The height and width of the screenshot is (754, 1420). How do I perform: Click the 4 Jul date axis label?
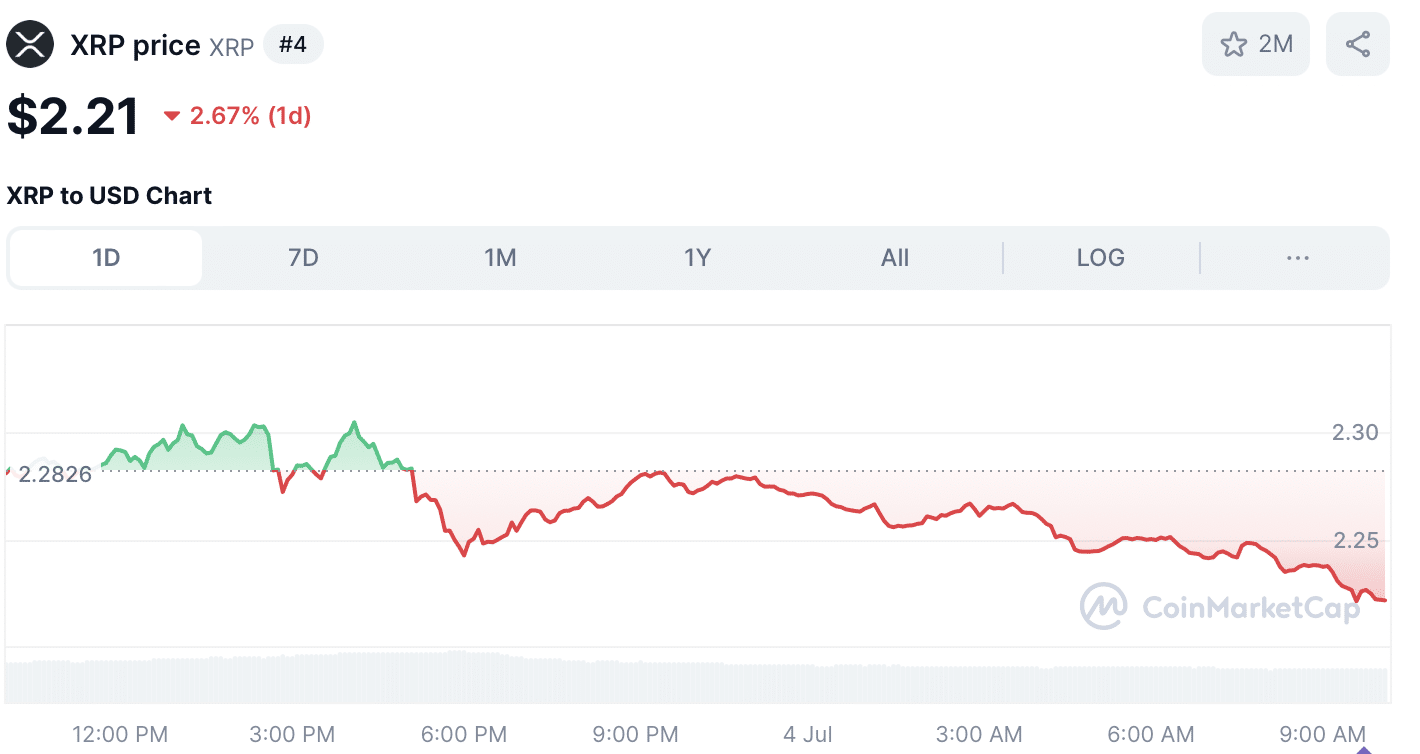click(808, 735)
